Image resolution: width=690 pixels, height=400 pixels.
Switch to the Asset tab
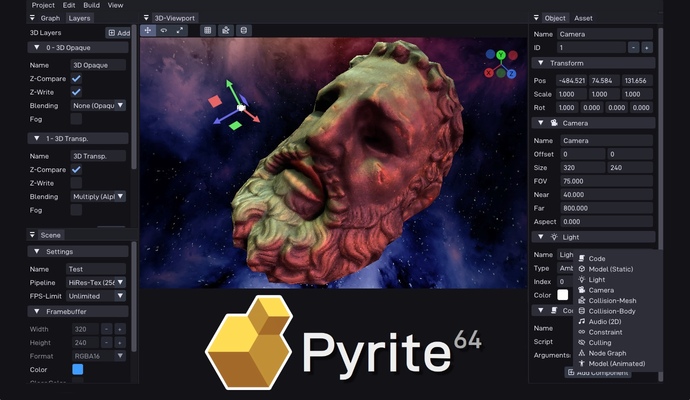583,18
